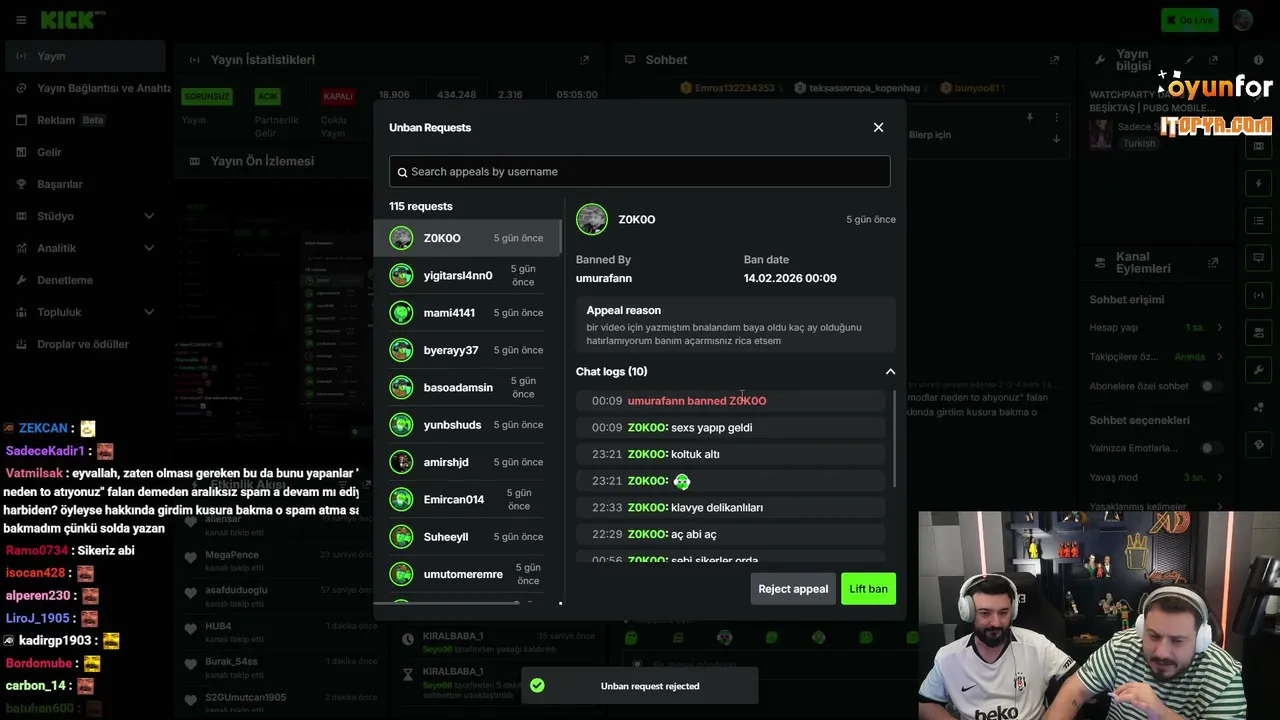The height and width of the screenshot is (720, 1280).
Task: Pop out the Yayın bilgisi panel
Action: pyautogui.click(x=1213, y=60)
